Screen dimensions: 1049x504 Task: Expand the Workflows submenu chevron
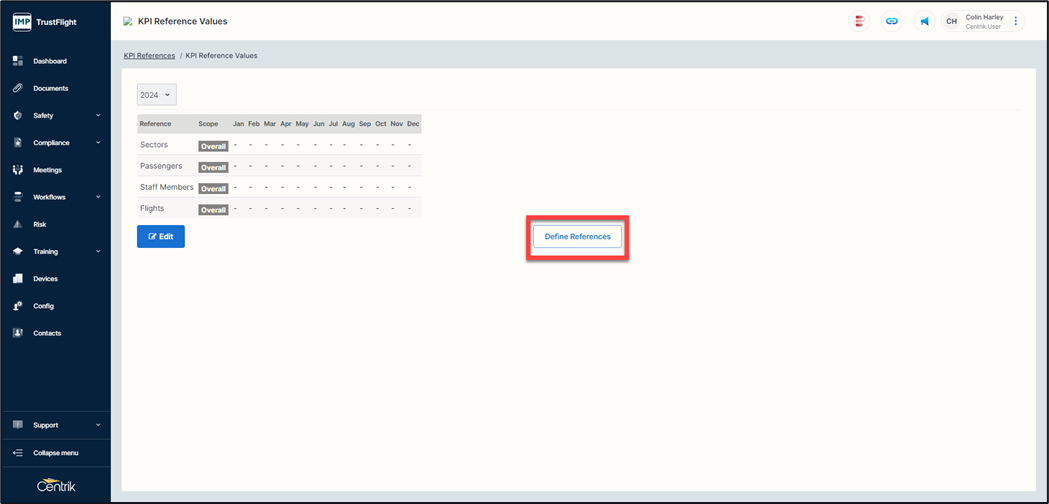pos(98,197)
